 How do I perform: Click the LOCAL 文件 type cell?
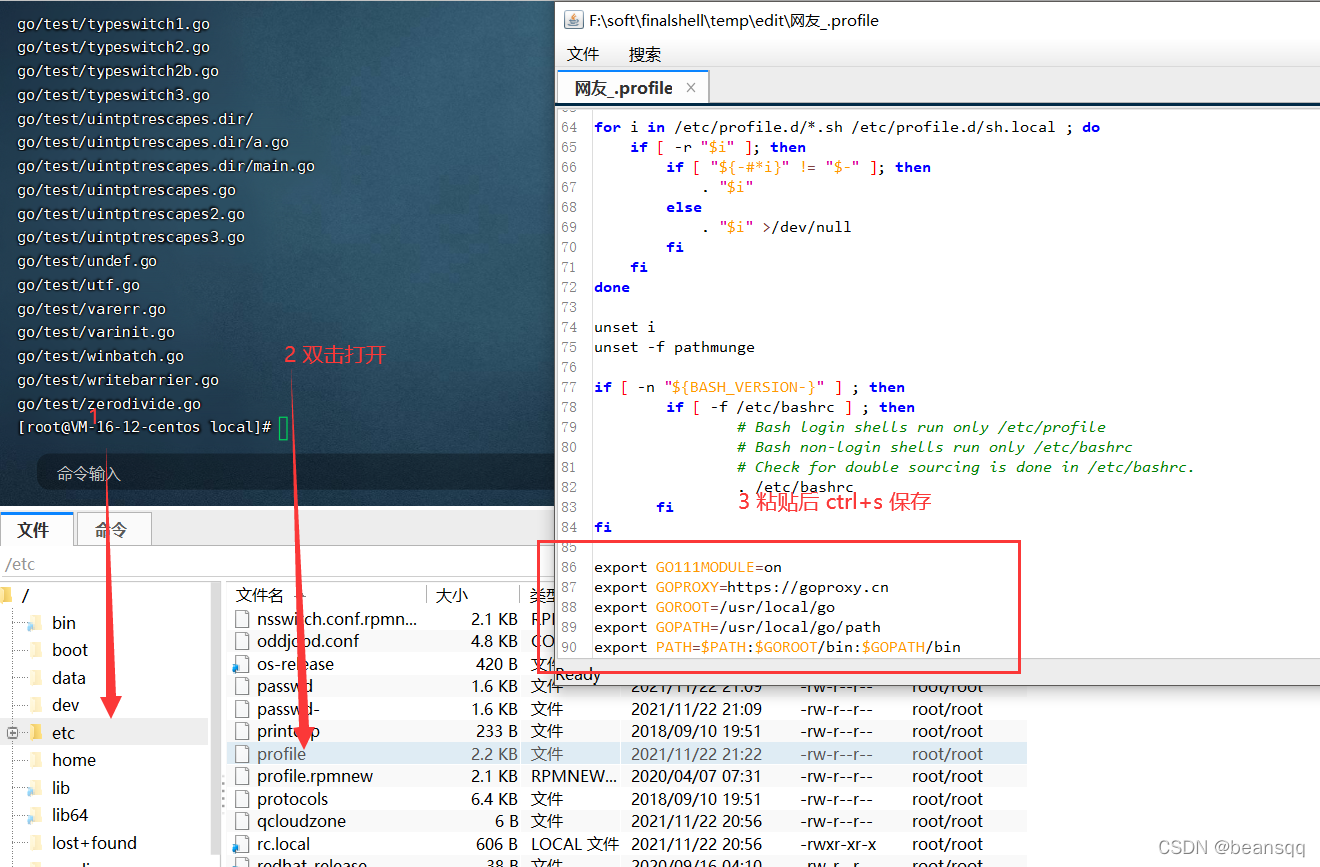point(575,844)
